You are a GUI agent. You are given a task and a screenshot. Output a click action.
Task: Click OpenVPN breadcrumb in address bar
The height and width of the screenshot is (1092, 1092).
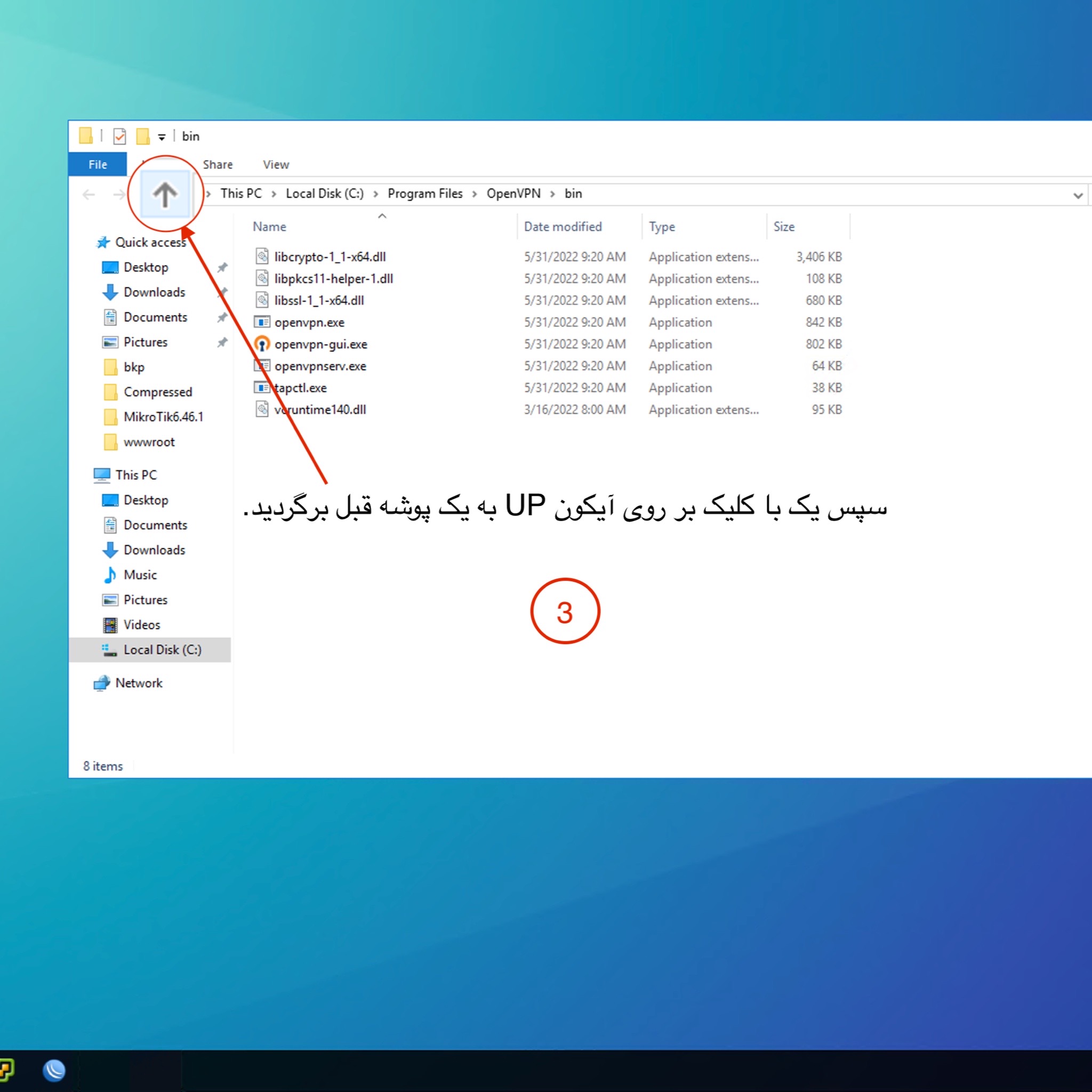[x=514, y=194]
